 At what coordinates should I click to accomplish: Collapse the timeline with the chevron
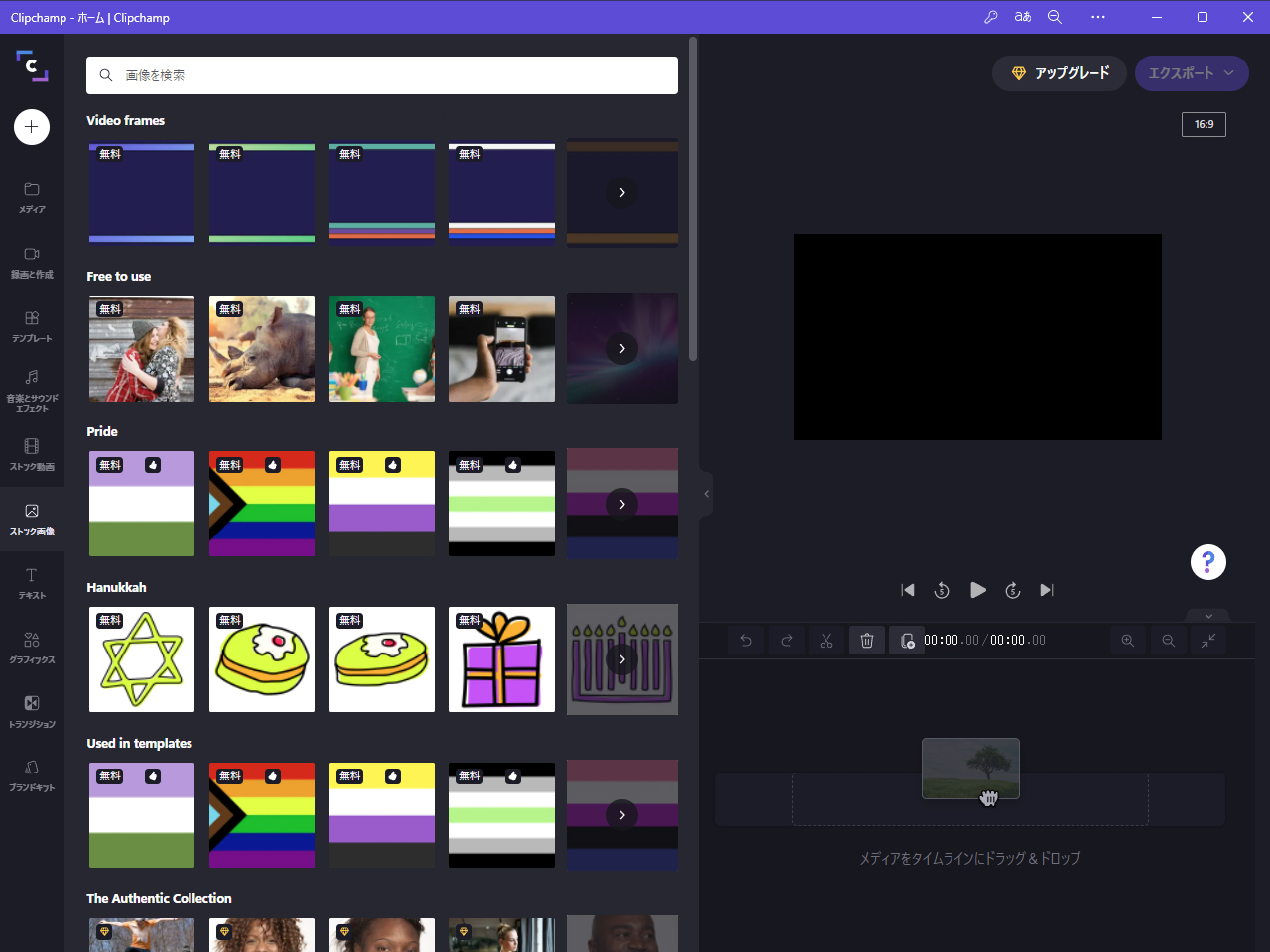1208,616
